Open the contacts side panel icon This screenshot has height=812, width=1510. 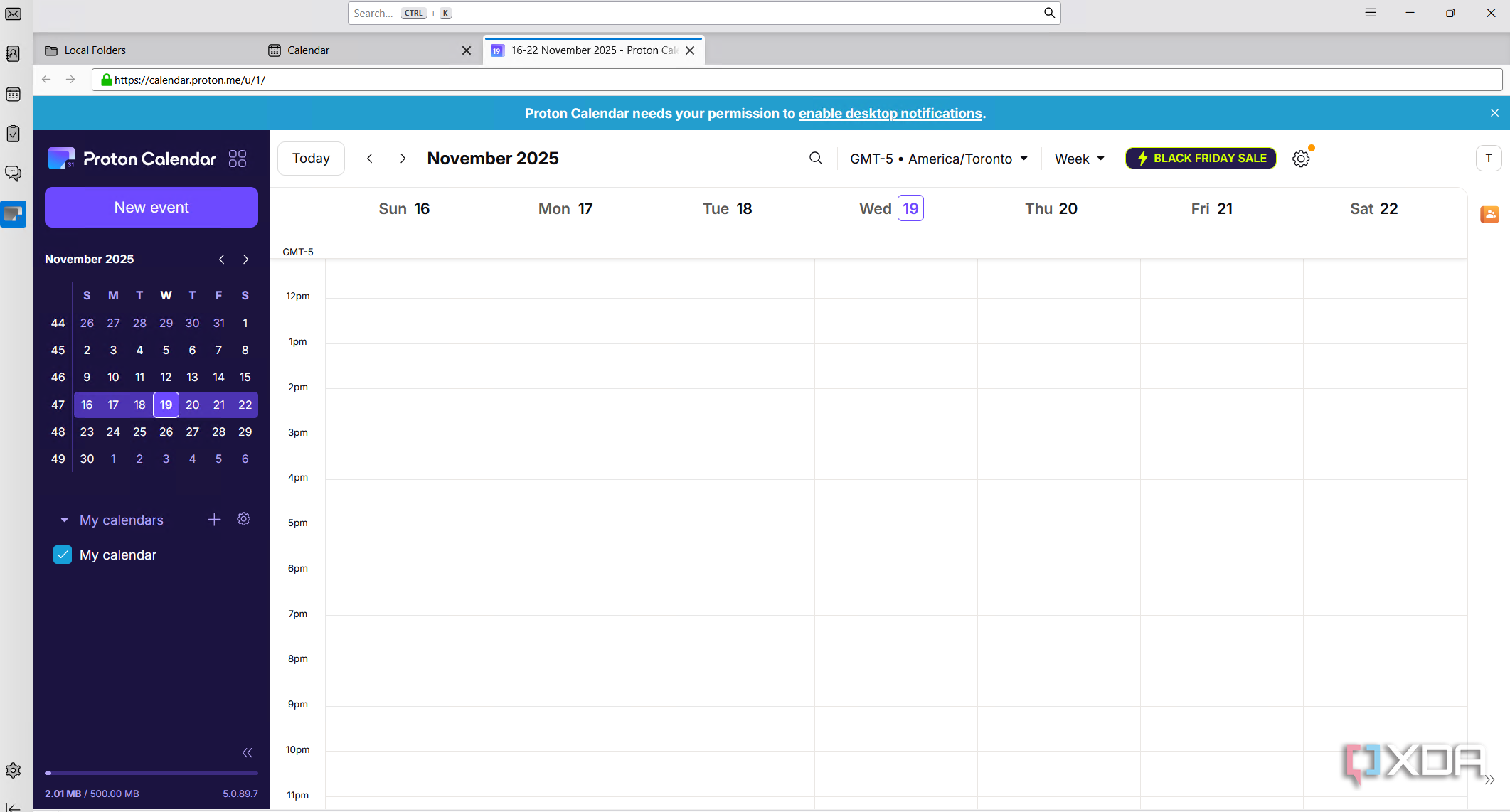pos(1489,214)
